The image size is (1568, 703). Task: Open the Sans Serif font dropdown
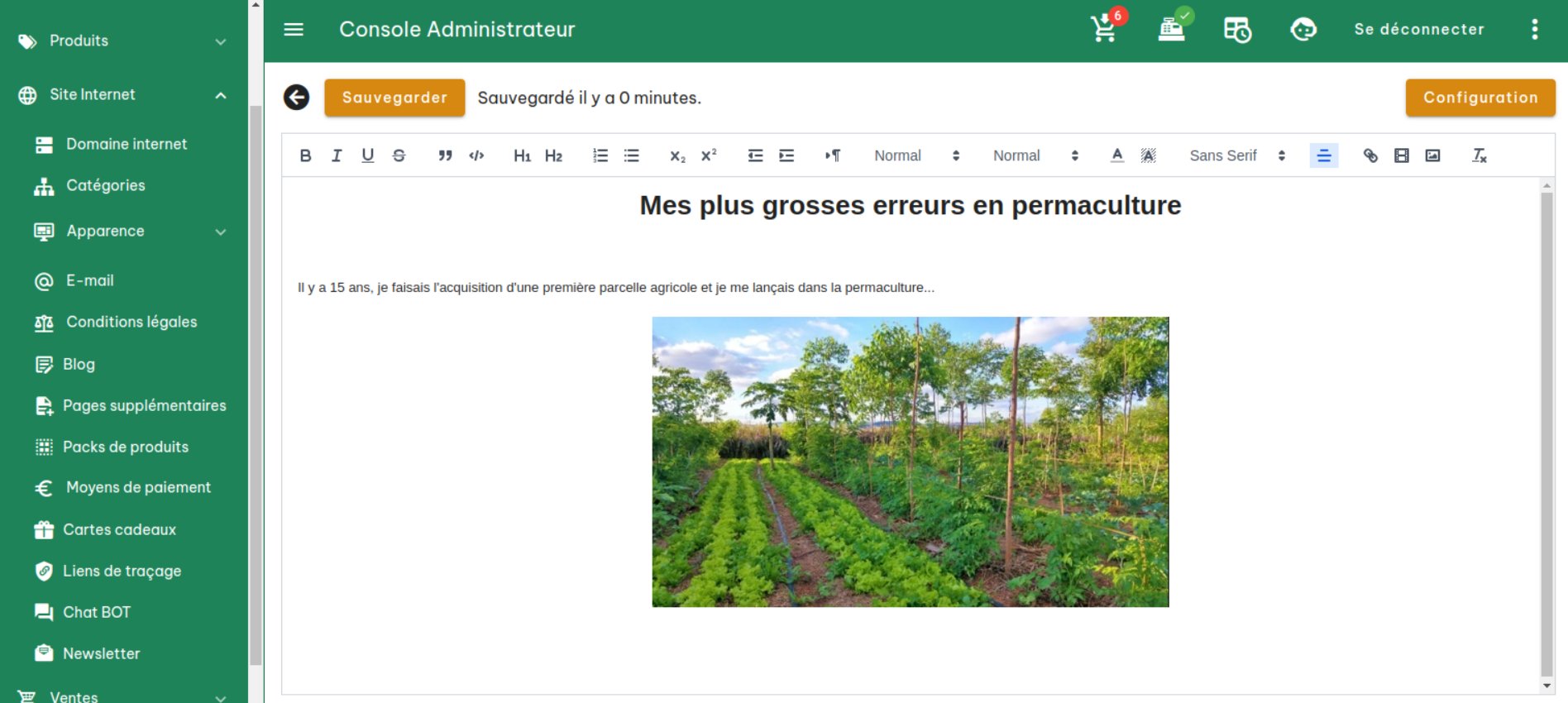pos(1236,155)
